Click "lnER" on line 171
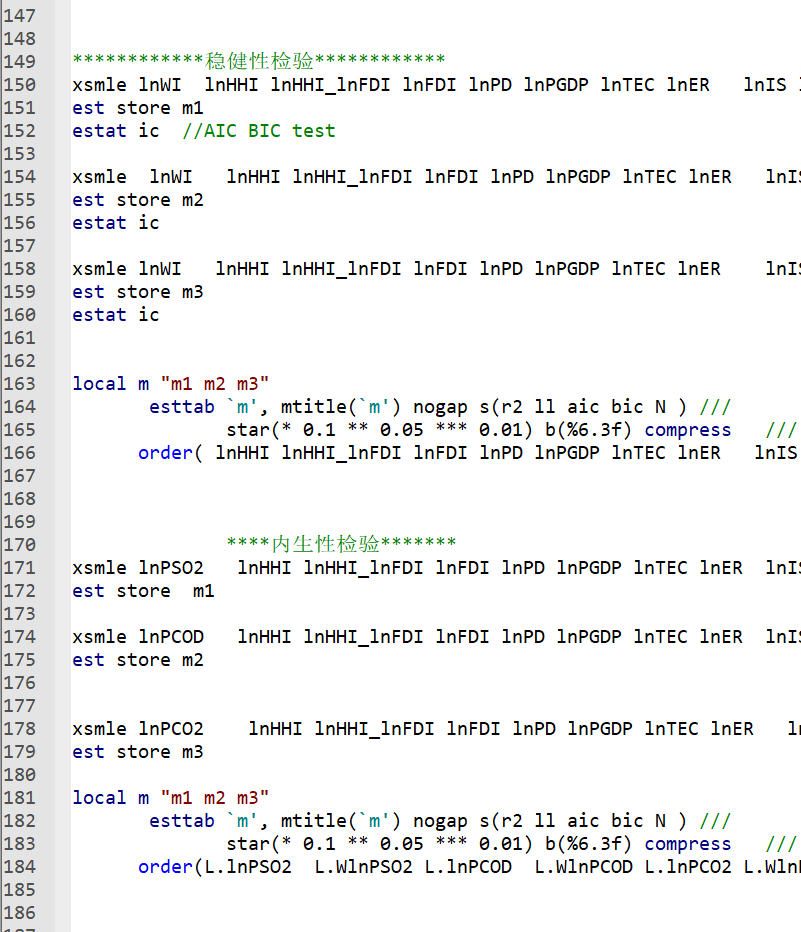801x932 pixels. point(721,568)
